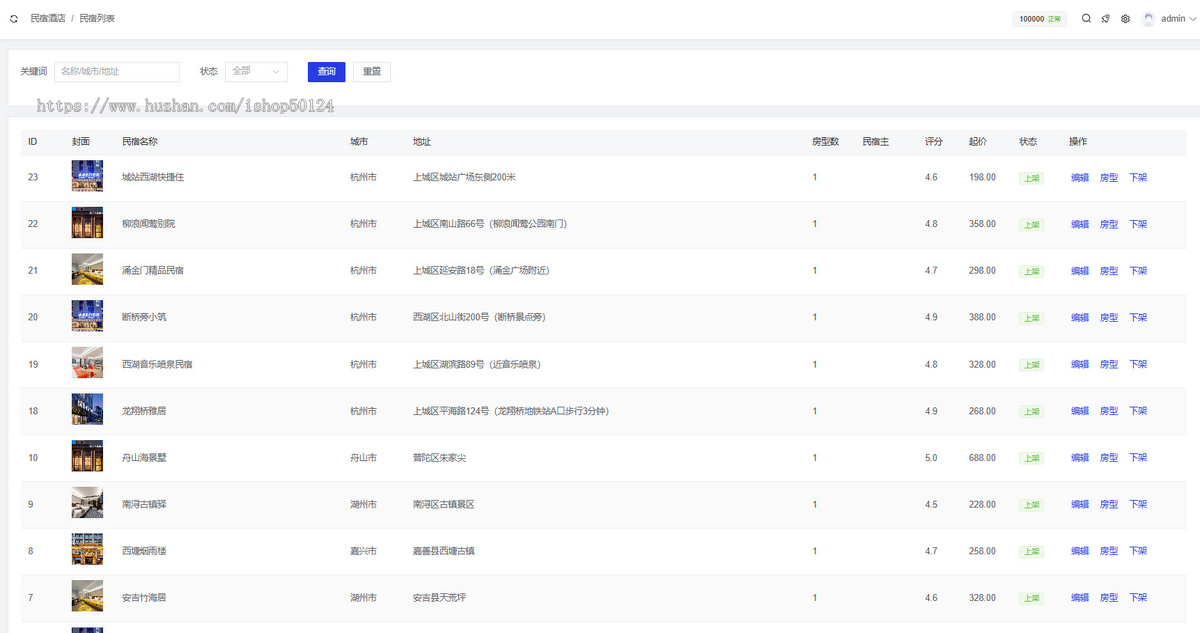Image resolution: width=1200 pixels, height=633 pixels.
Task: Focus the 关键词 keyword input field
Action: coord(117,72)
